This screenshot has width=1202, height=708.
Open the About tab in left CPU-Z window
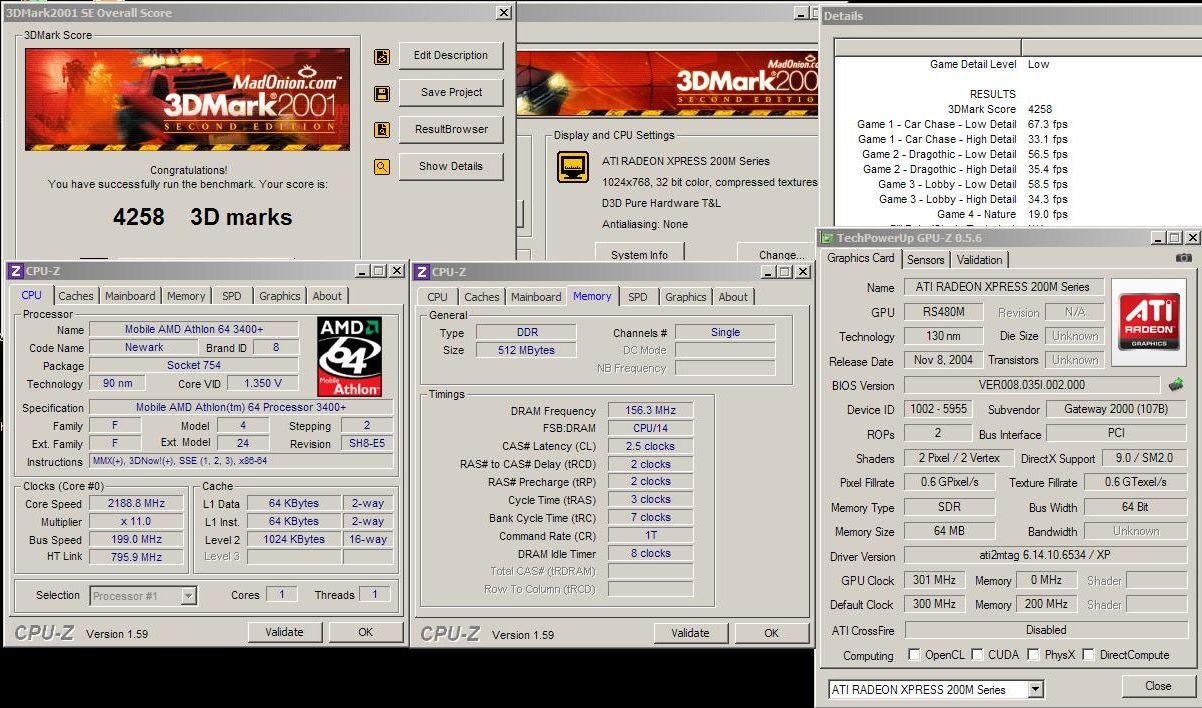click(327, 296)
